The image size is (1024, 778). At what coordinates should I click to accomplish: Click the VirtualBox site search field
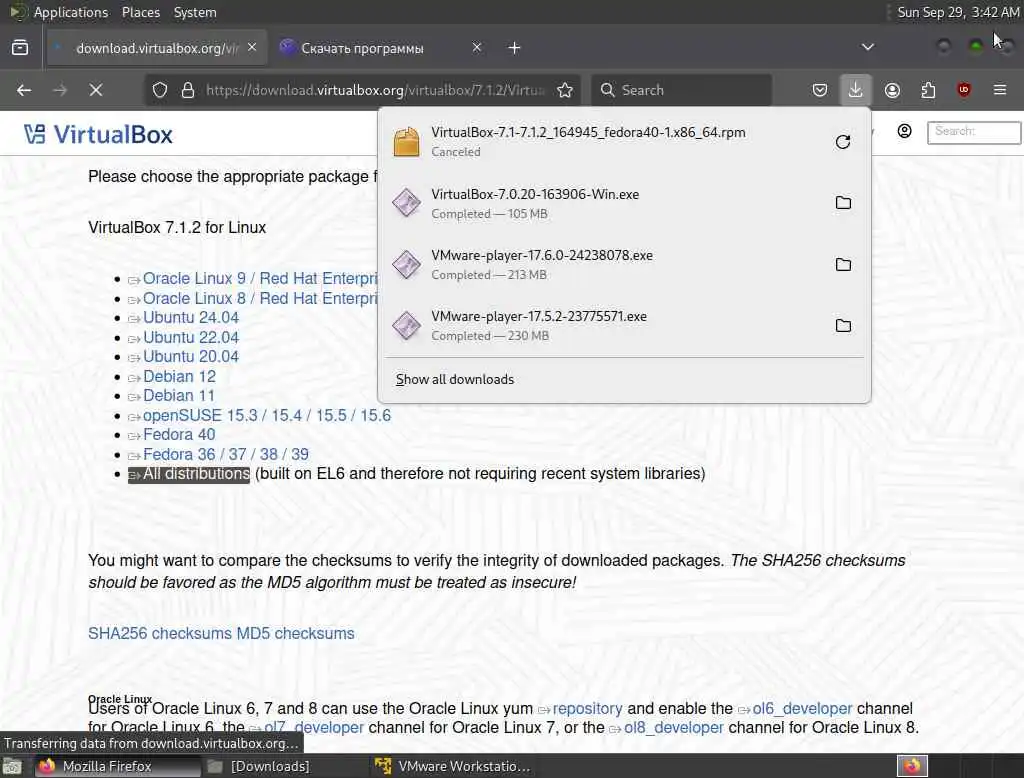(x=973, y=132)
